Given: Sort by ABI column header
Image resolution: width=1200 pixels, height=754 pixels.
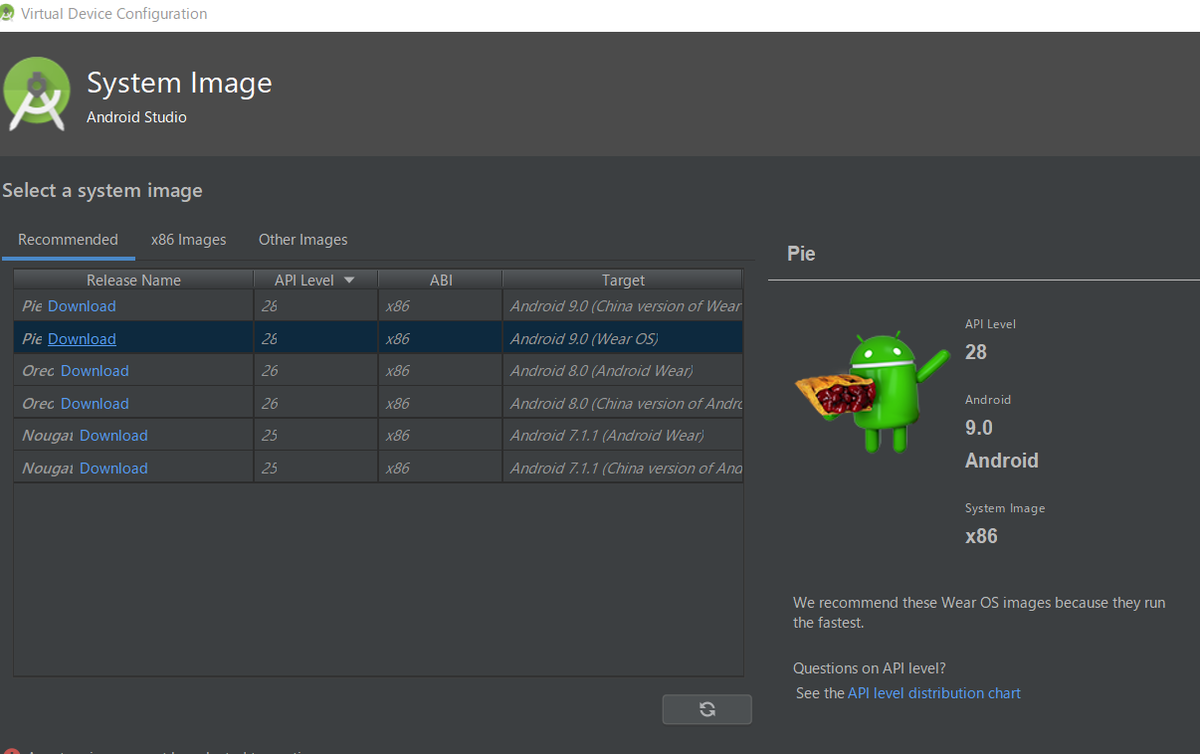Looking at the screenshot, I should [x=441, y=280].
